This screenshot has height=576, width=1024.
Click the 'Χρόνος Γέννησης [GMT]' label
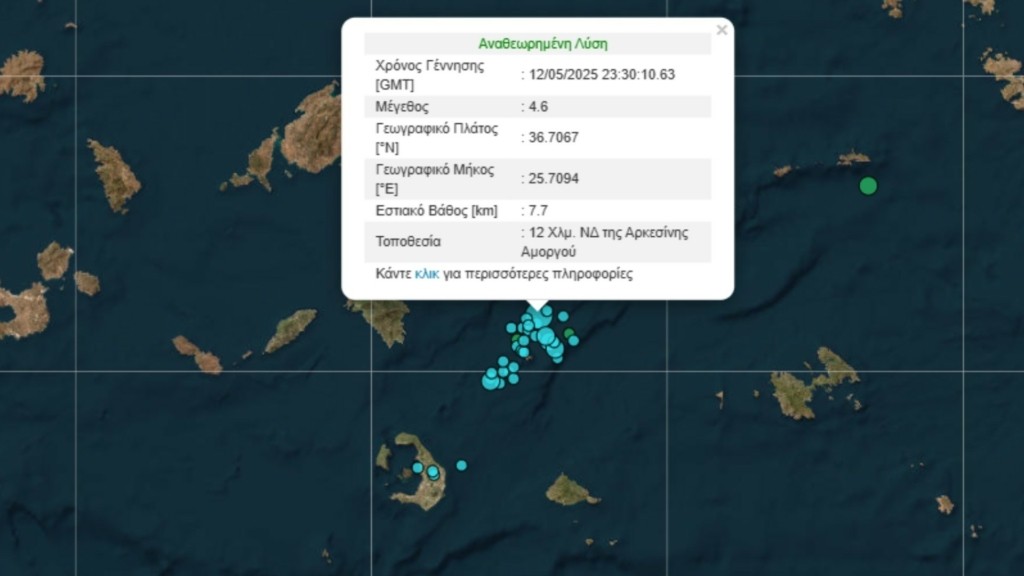[x=430, y=75]
